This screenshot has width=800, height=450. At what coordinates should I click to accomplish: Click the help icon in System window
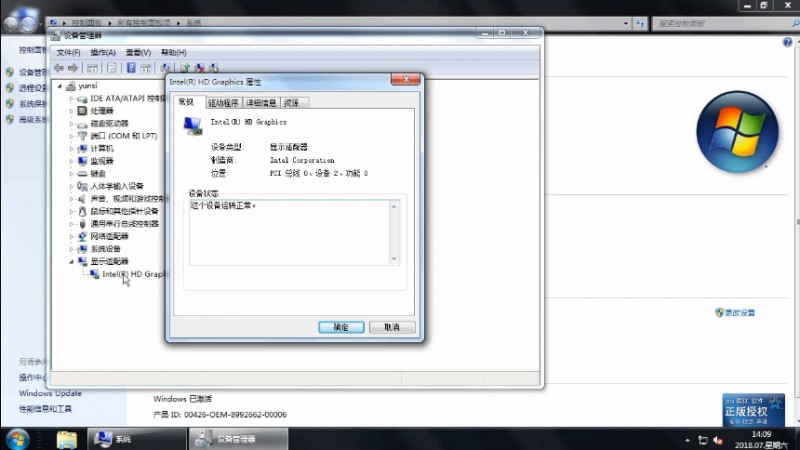(787, 42)
